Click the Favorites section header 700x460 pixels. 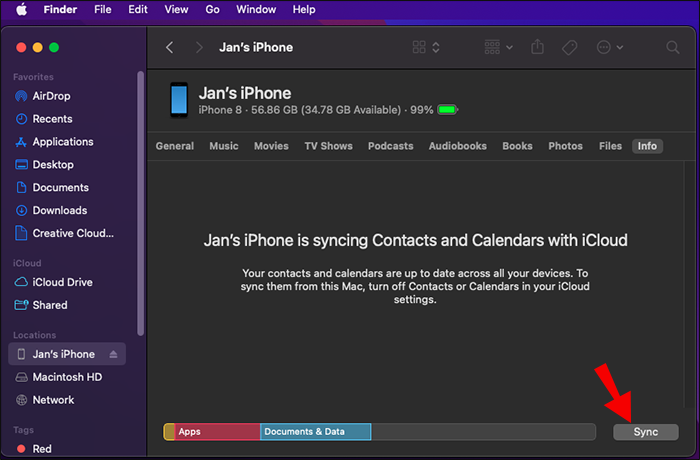coord(33,77)
